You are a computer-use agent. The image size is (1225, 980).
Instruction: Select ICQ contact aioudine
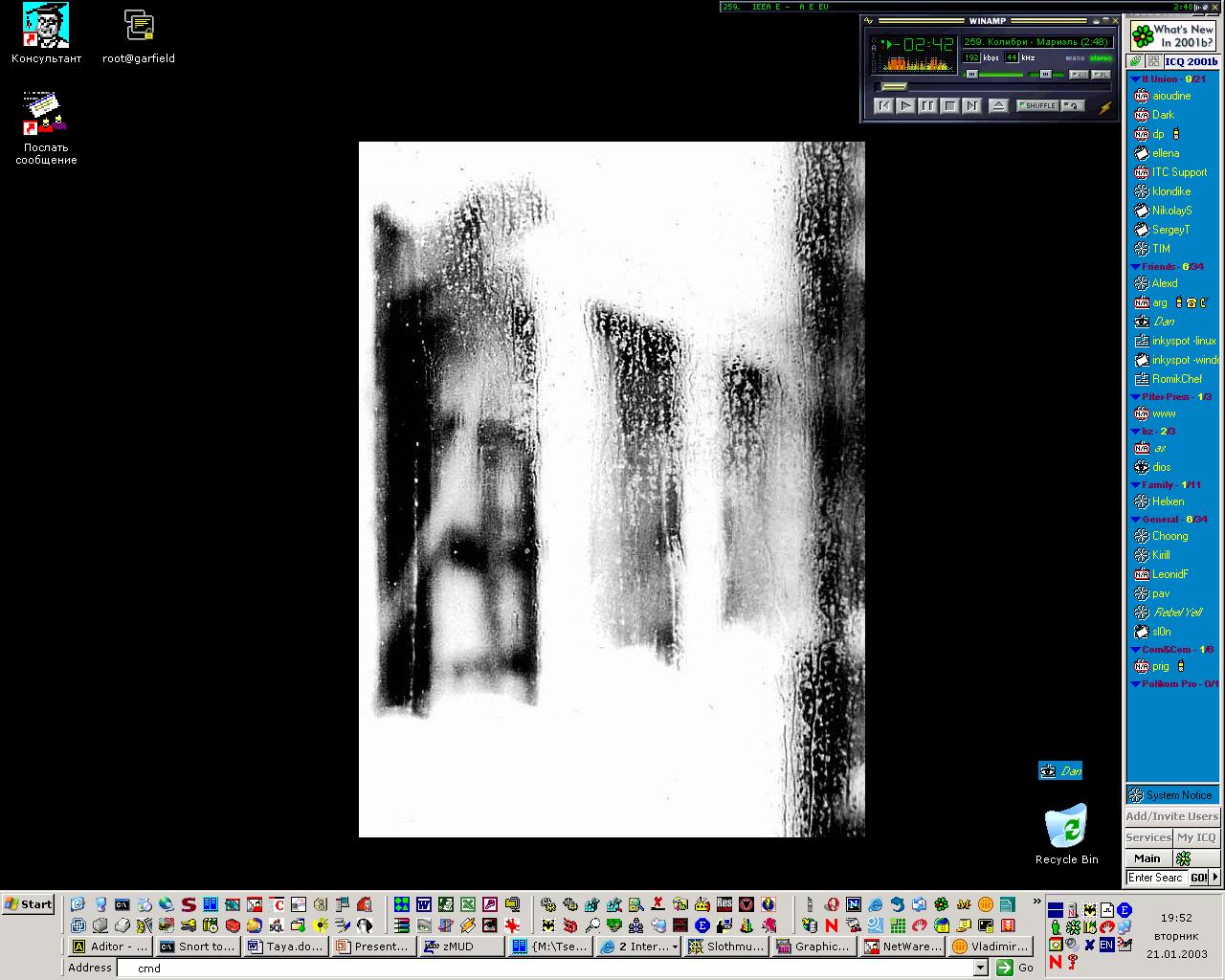(1171, 96)
